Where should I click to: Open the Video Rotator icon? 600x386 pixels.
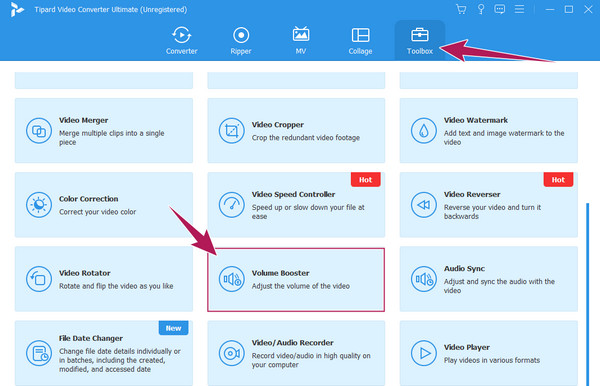[39, 279]
